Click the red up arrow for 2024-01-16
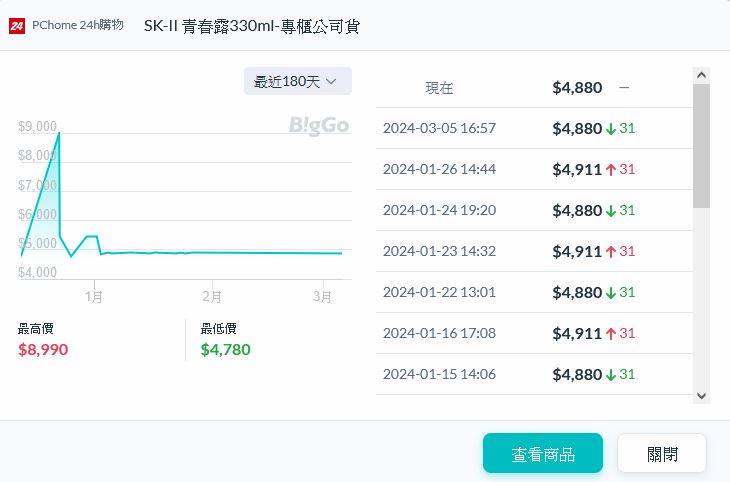730x482 pixels. click(611, 333)
